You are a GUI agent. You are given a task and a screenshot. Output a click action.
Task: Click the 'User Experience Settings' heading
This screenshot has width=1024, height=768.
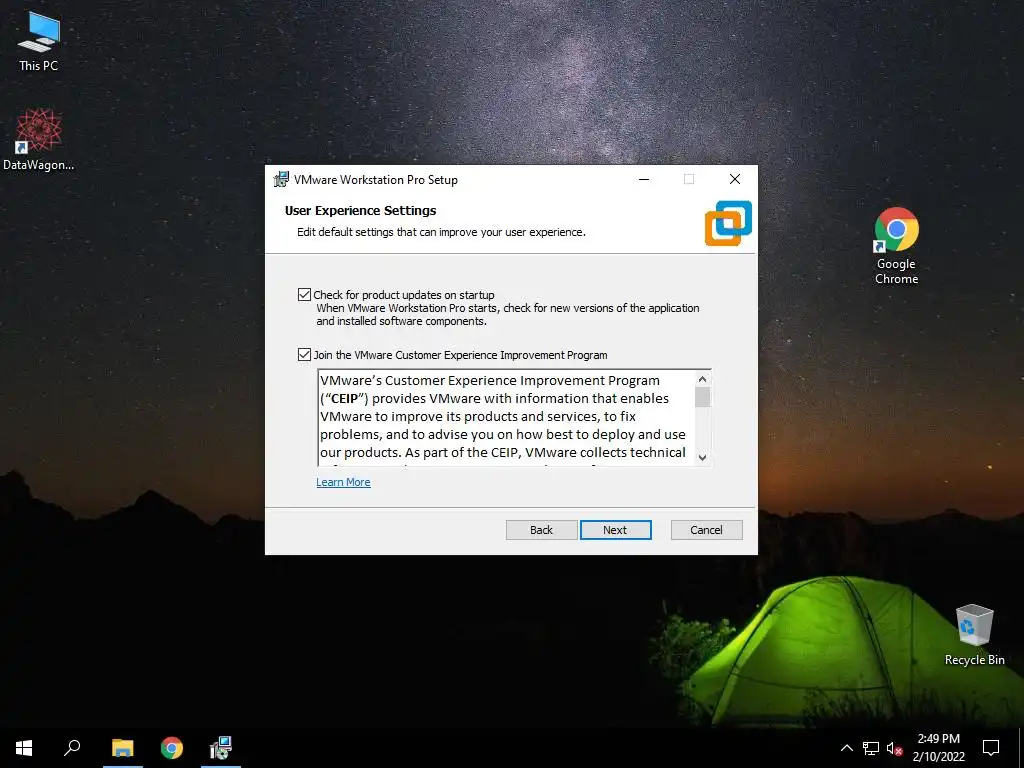(360, 210)
